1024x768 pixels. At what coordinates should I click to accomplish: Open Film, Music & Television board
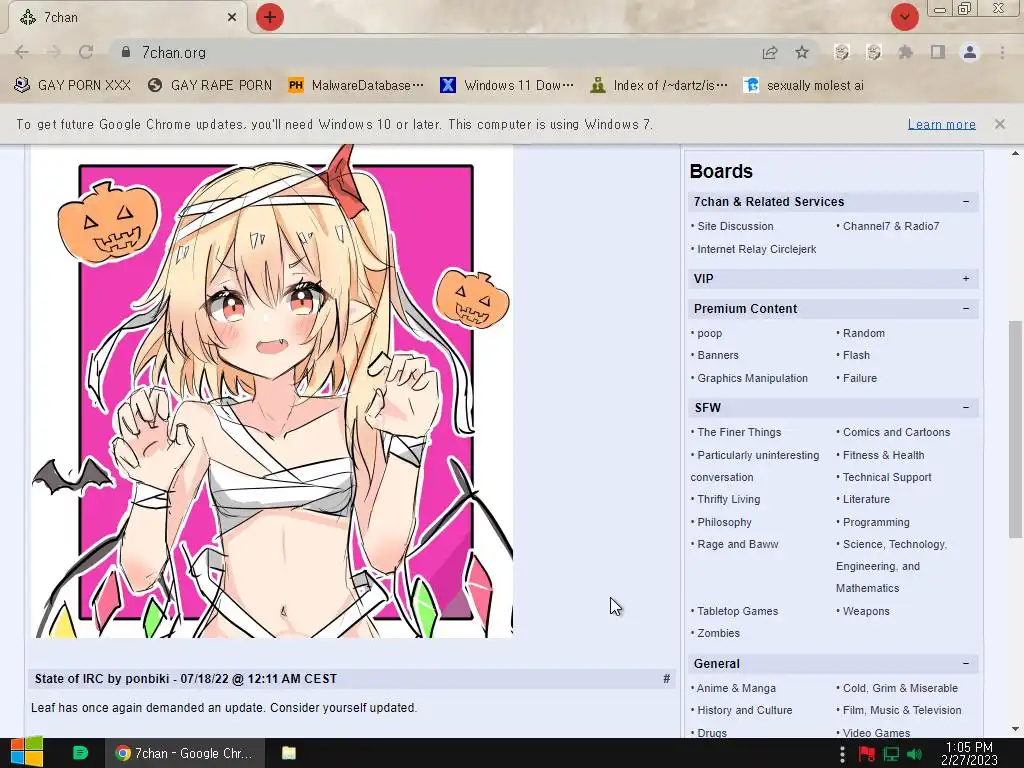[902, 711]
